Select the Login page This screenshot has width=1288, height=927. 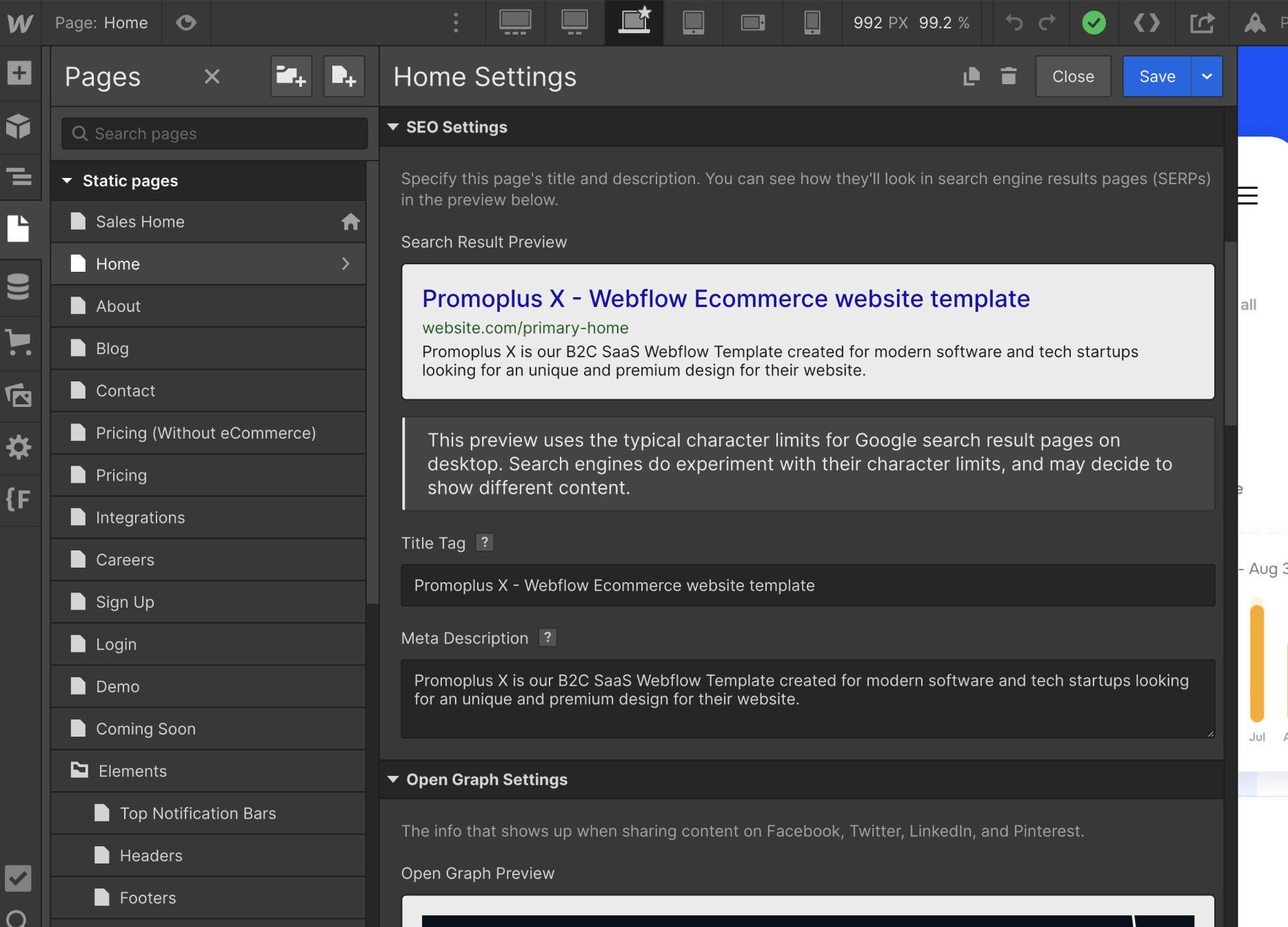(208, 644)
